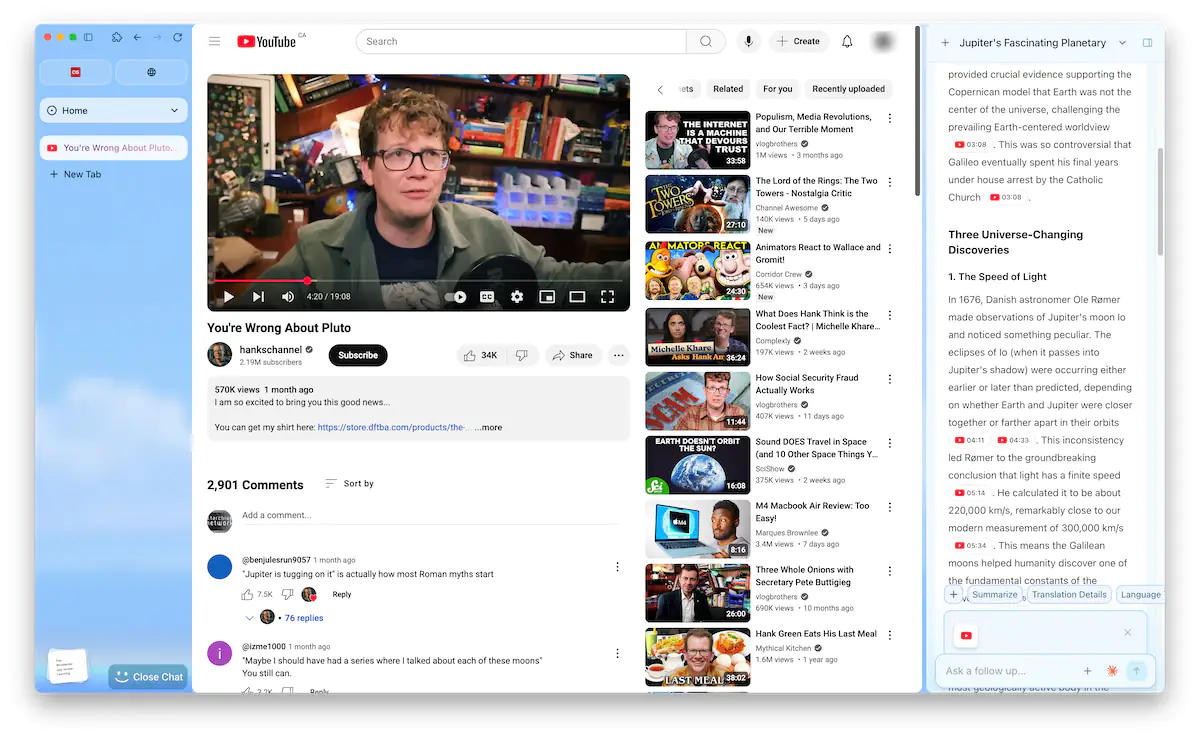Viewport: 1200px width, 739px height.
Task: Send the follow-up message arrow
Action: point(1136,671)
